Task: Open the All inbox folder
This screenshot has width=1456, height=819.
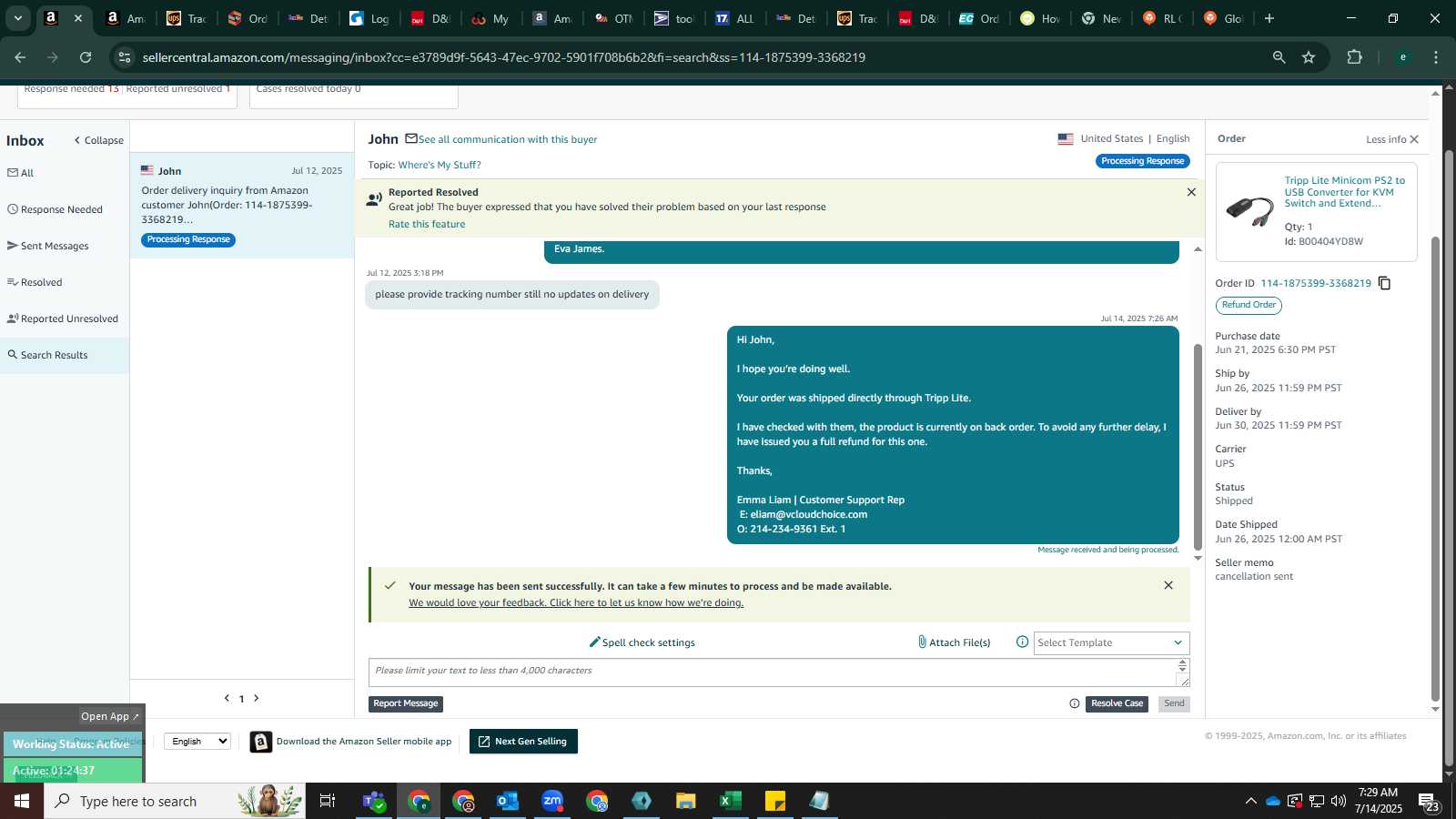Action: (21, 173)
